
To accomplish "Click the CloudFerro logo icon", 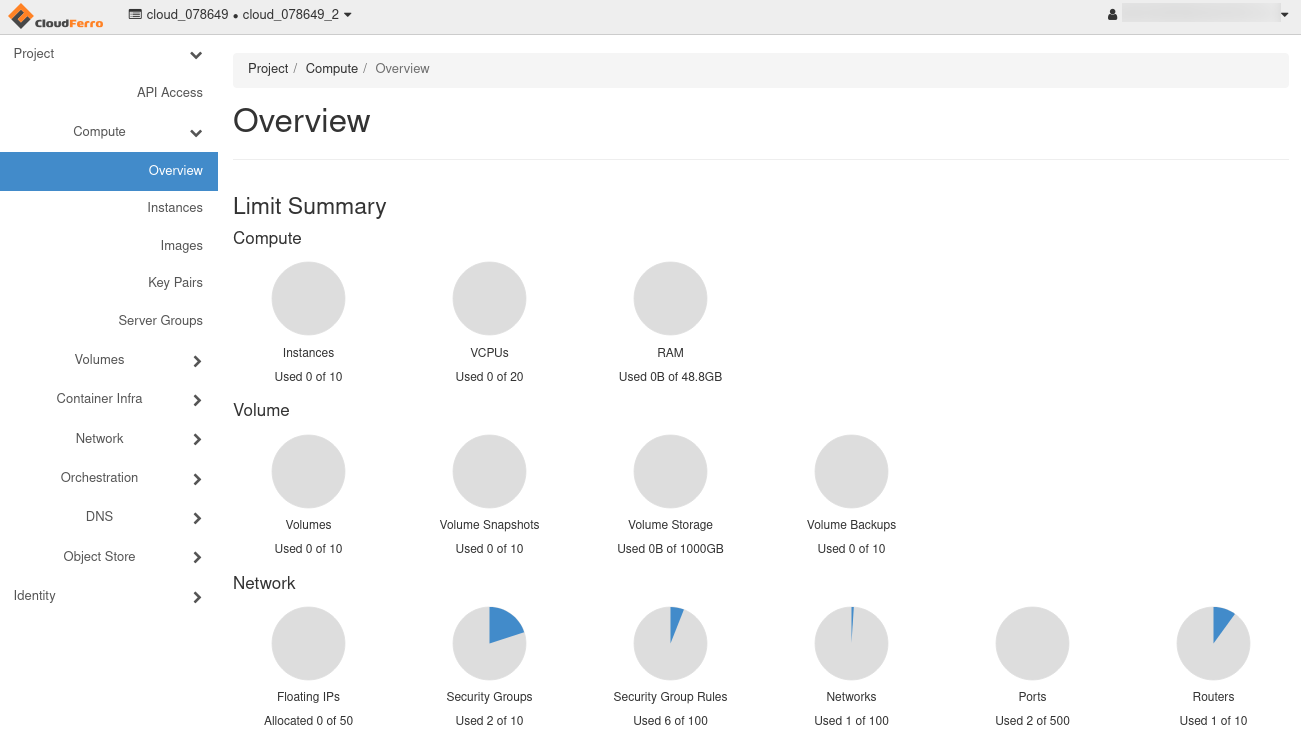I will point(21,16).
